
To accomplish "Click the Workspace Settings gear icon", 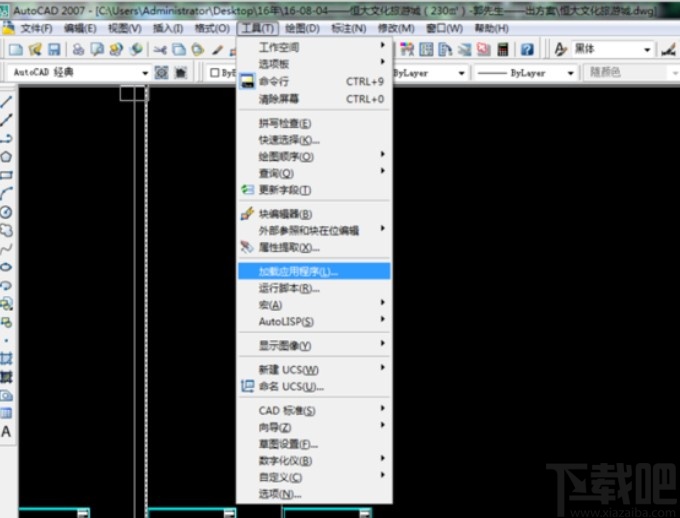I will click(x=161, y=72).
